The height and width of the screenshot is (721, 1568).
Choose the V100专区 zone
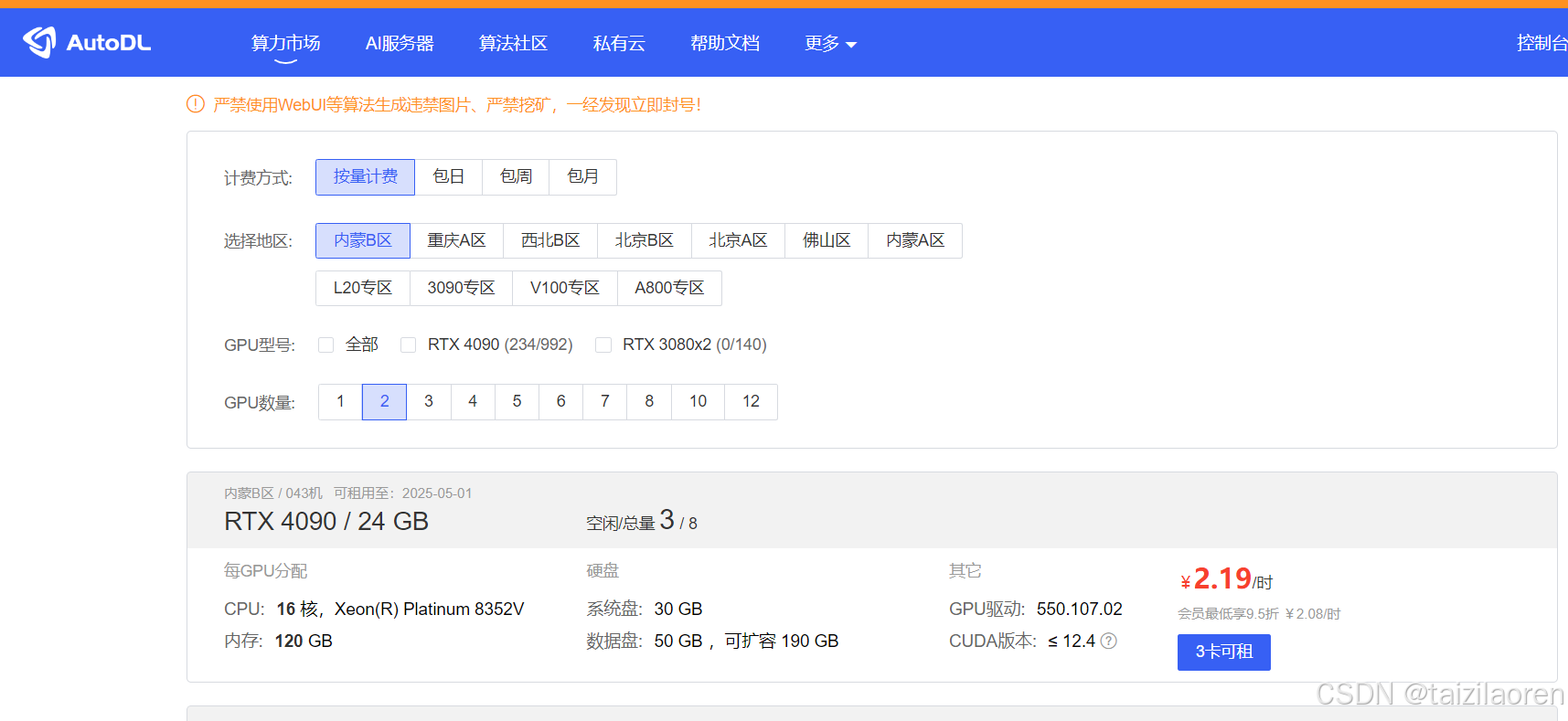point(564,288)
